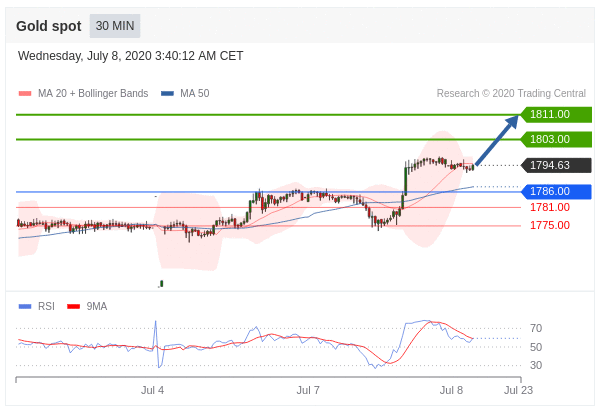The height and width of the screenshot is (406, 600).
Task: Click the 'RSI' legend label
Action: click(x=46, y=307)
